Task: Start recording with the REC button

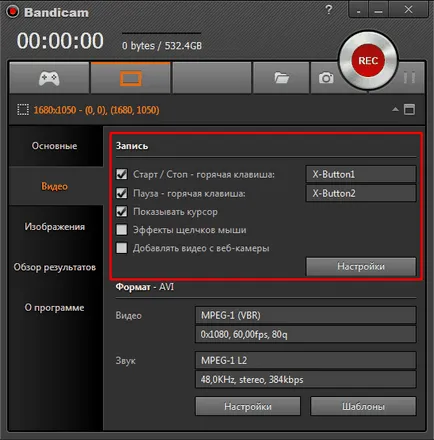Action: [x=368, y=61]
